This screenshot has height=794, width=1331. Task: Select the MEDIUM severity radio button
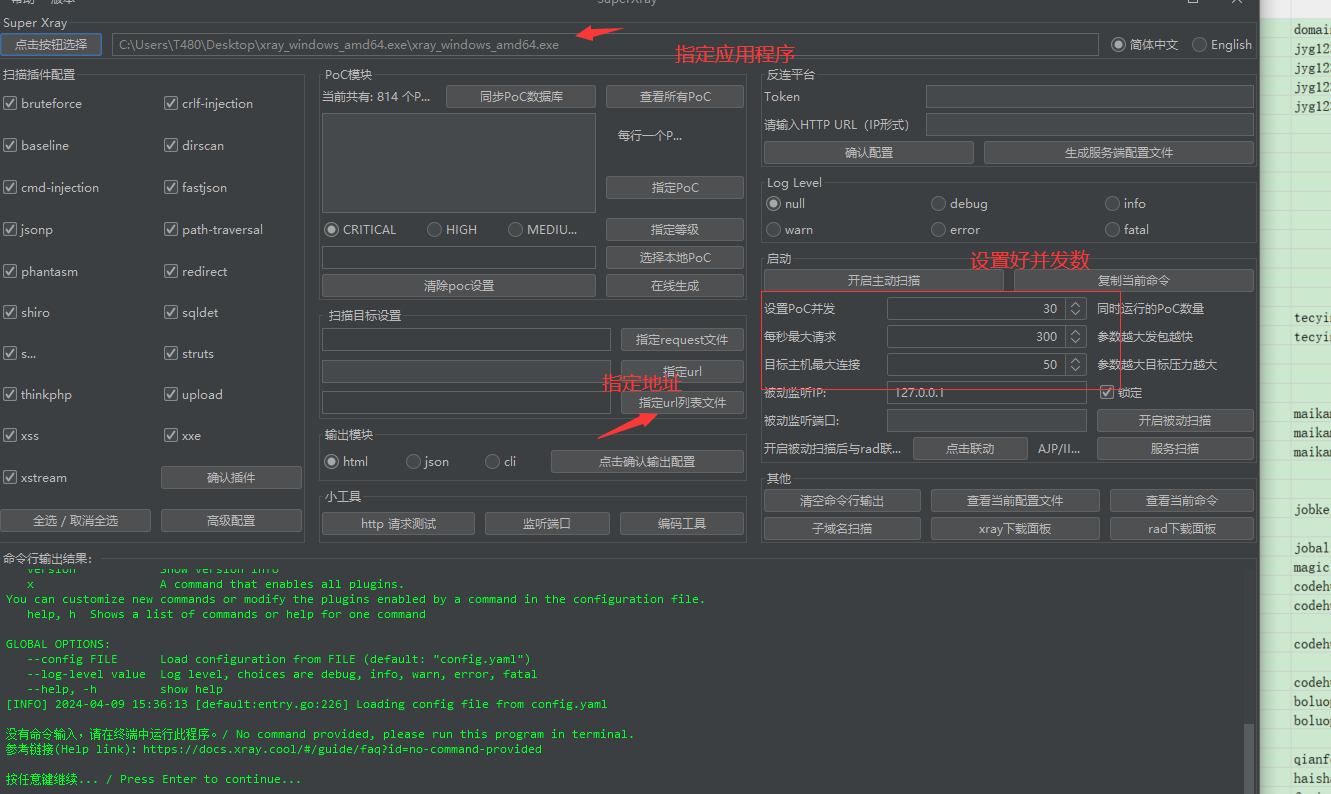(x=516, y=229)
